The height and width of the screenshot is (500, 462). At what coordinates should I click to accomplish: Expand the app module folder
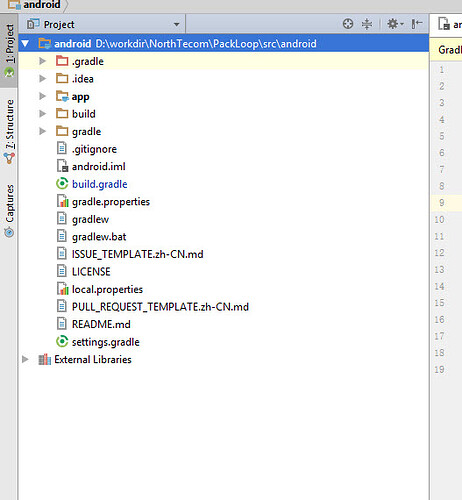(x=42, y=96)
